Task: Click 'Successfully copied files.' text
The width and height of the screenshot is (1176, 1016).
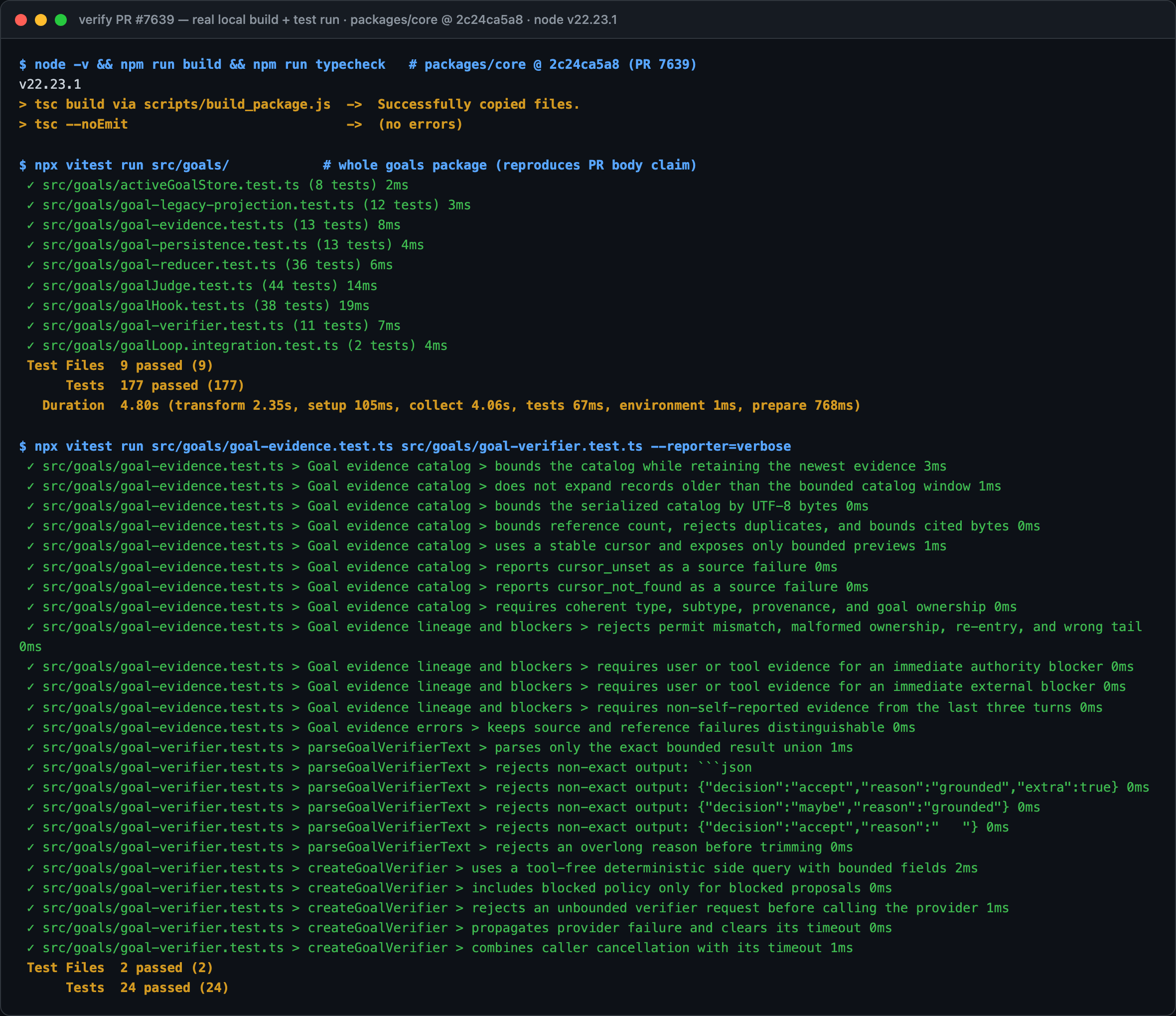Action: [478, 104]
